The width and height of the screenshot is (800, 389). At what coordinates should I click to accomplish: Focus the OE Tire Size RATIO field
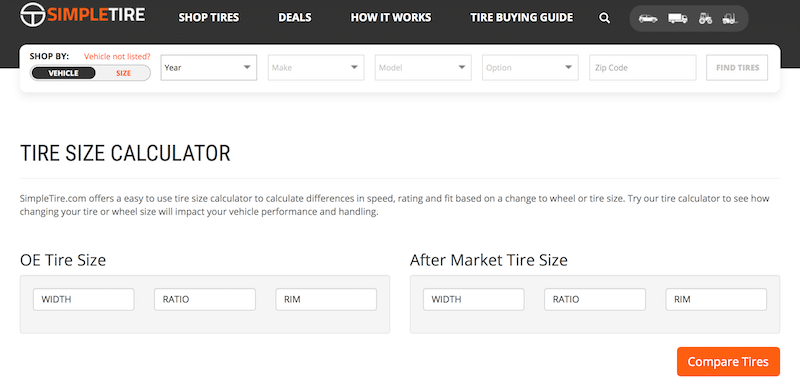[x=205, y=299]
